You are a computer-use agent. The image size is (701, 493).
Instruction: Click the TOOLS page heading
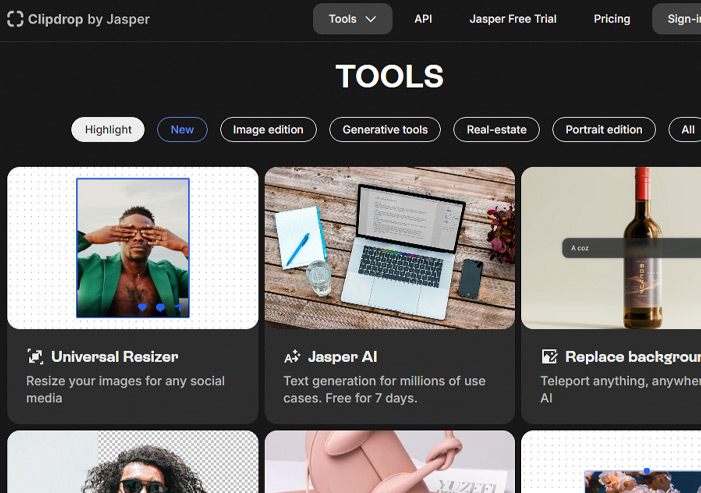click(389, 76)
